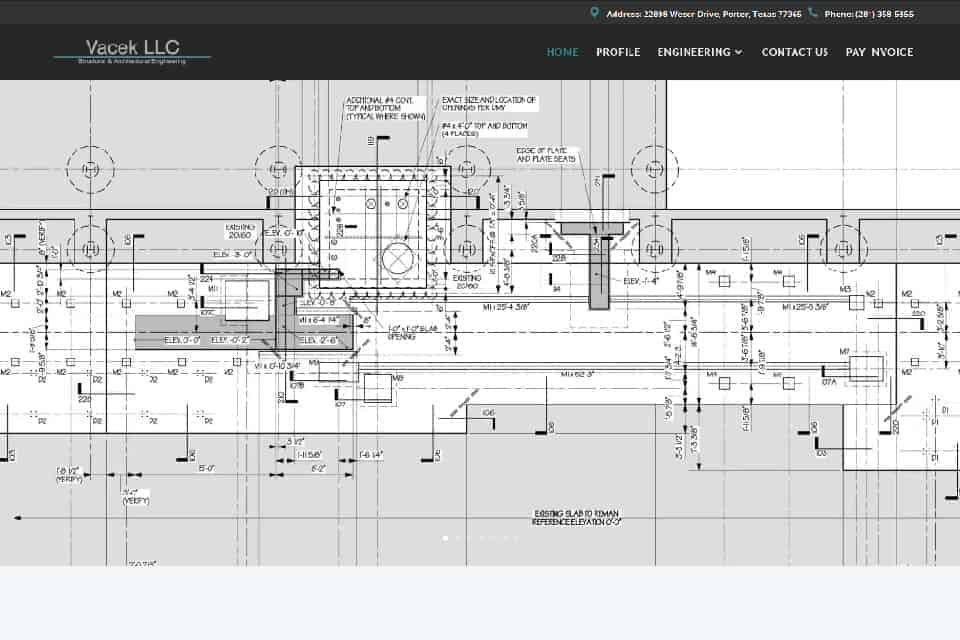Click the structural blueprint hero image

pyautogui.click(x=480, y=320)
